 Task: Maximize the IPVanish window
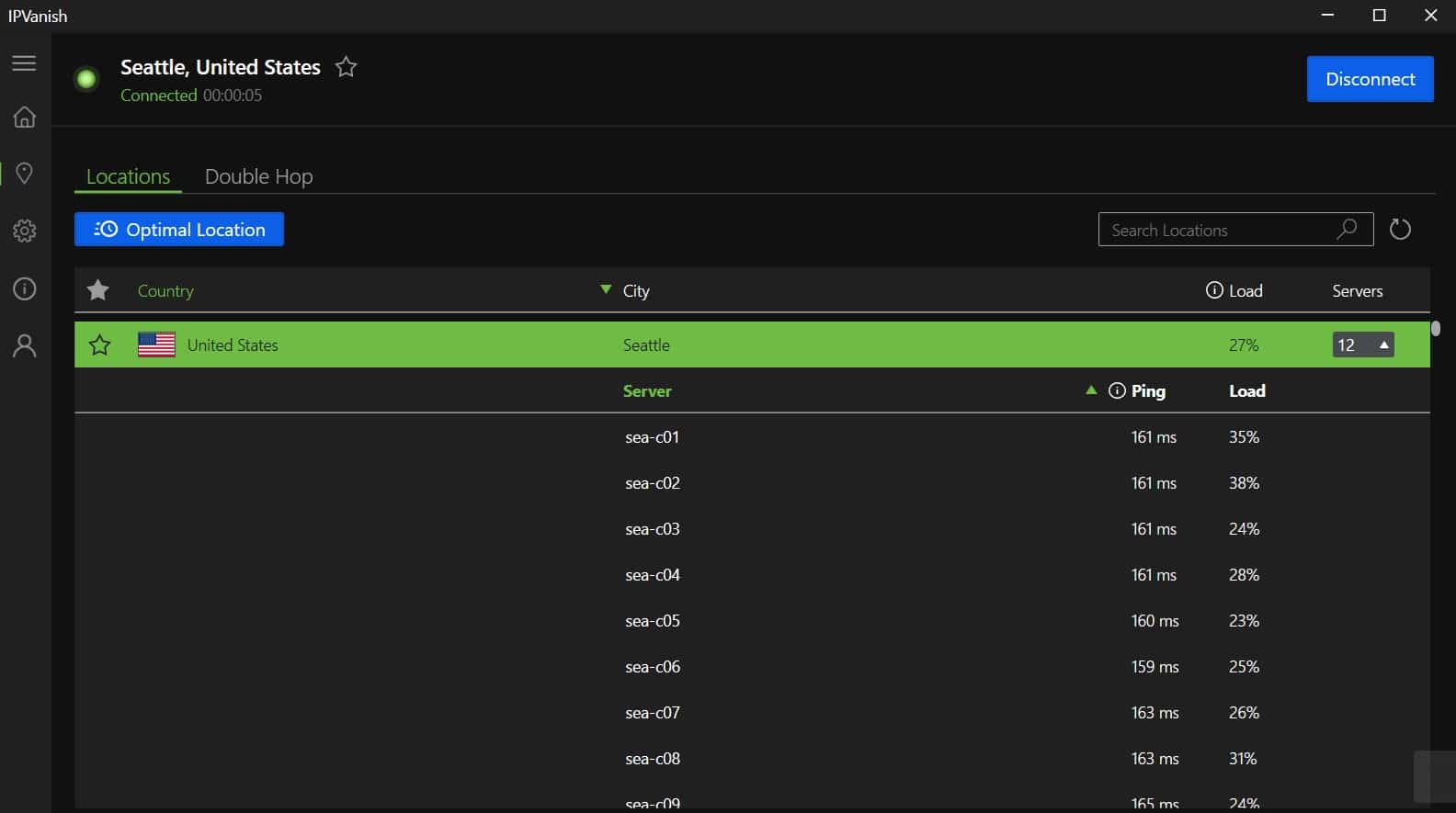[x=1379, y=16]
